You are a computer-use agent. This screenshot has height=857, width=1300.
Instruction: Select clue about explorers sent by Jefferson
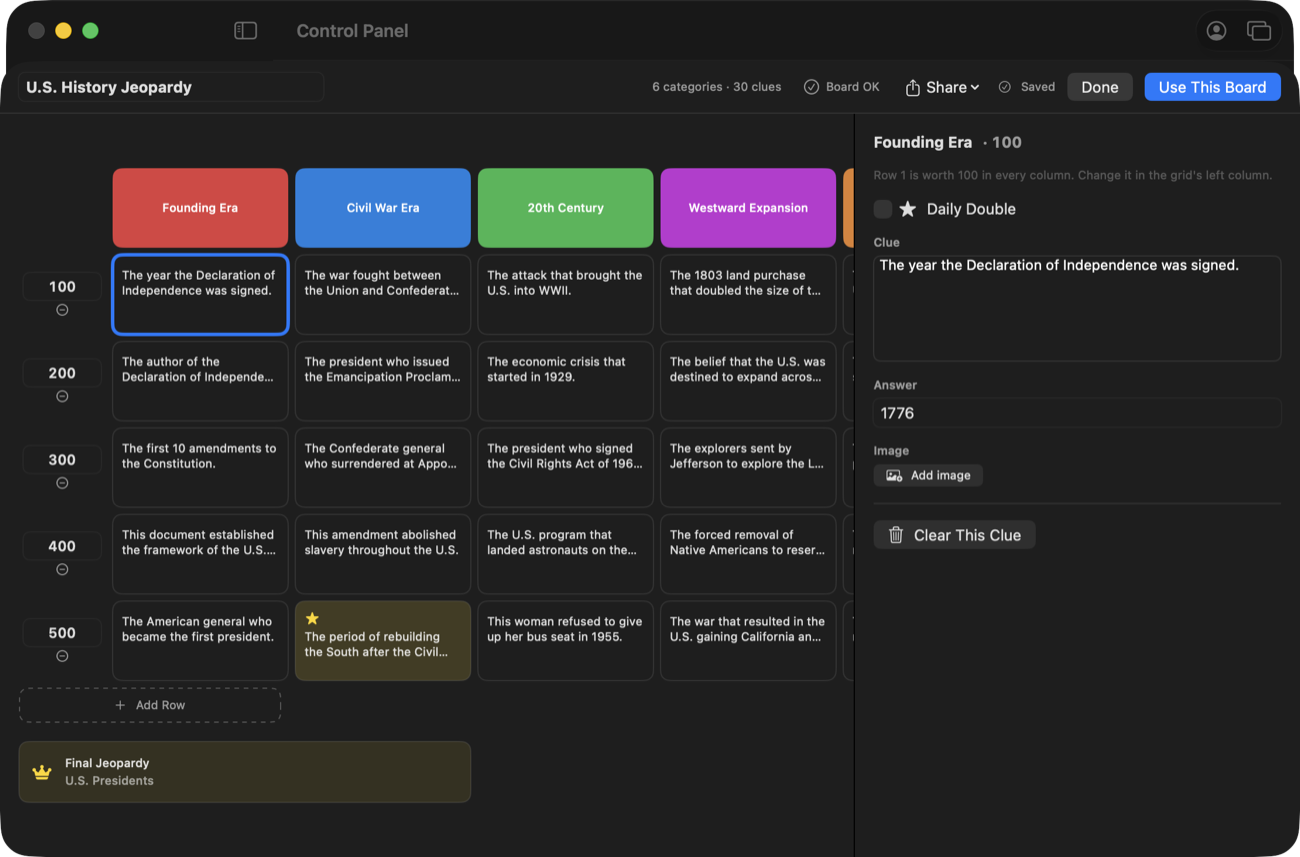click(x=748, y=467)
